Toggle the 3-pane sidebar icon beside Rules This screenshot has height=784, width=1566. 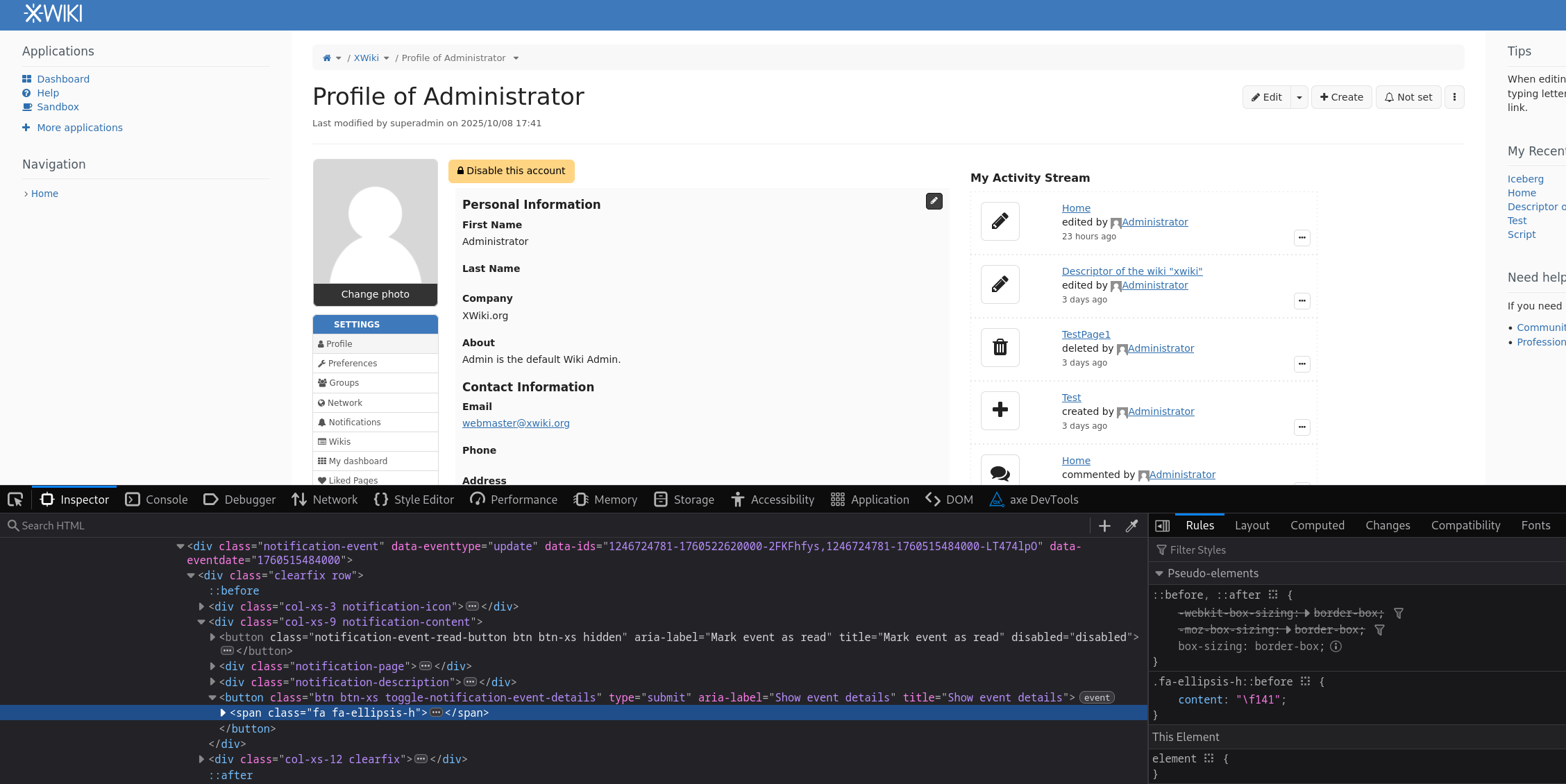point(1162,526)
